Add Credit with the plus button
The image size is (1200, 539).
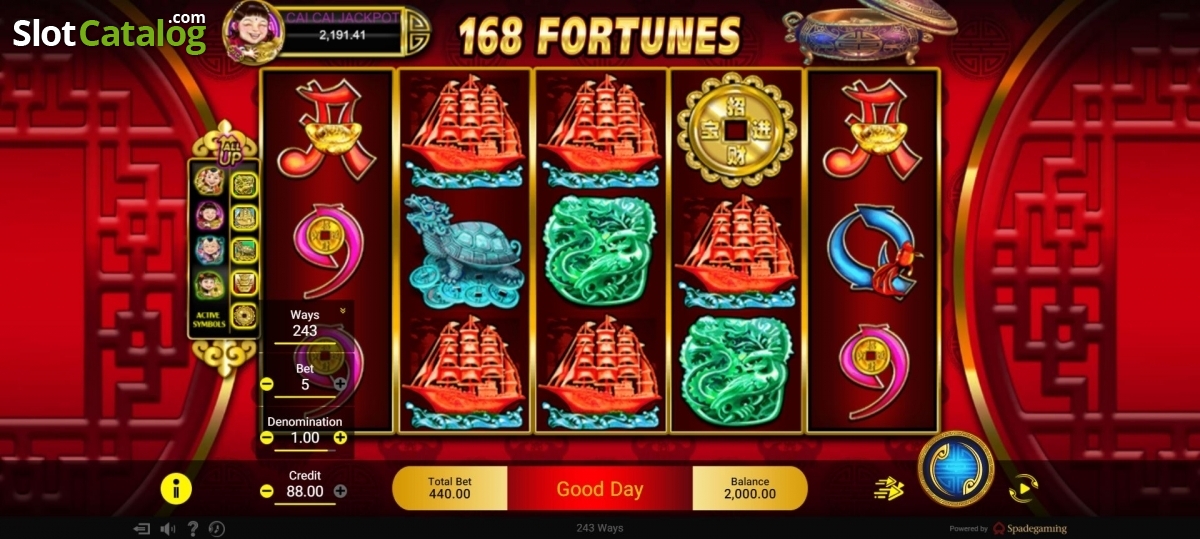340,491
